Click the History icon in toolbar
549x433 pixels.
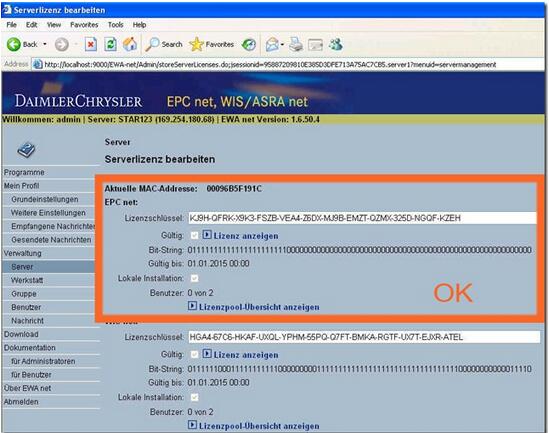[x=249, y=44]
